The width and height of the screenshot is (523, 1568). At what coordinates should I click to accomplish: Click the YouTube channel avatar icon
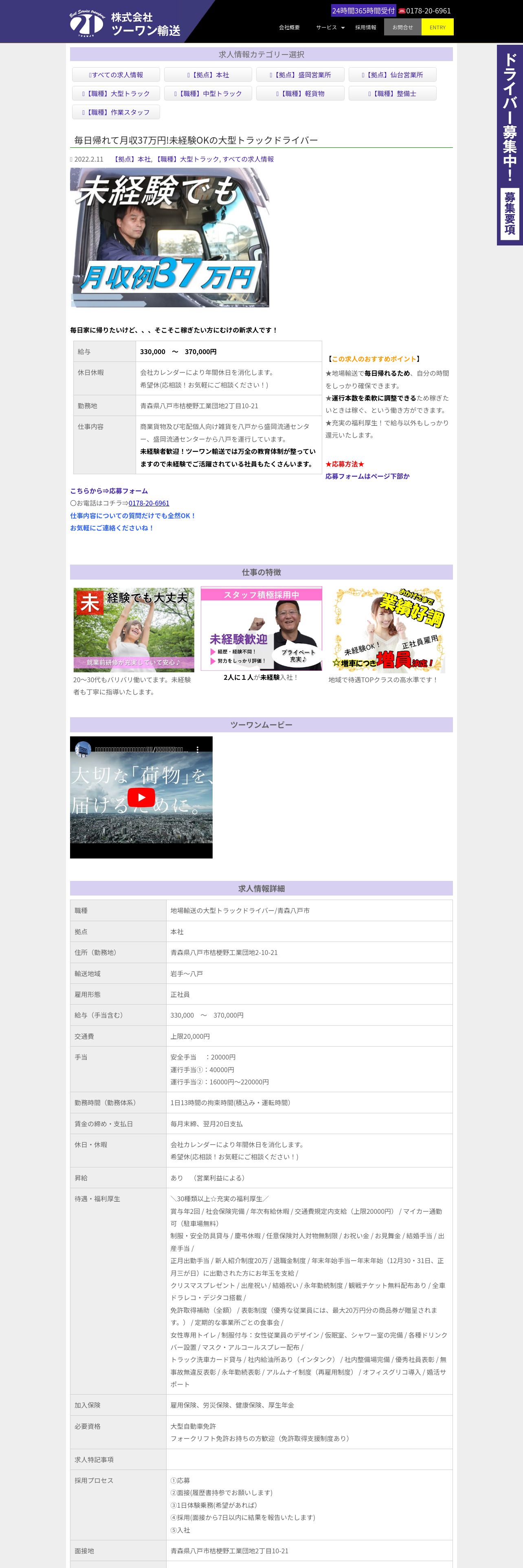[x=83, y=750]
